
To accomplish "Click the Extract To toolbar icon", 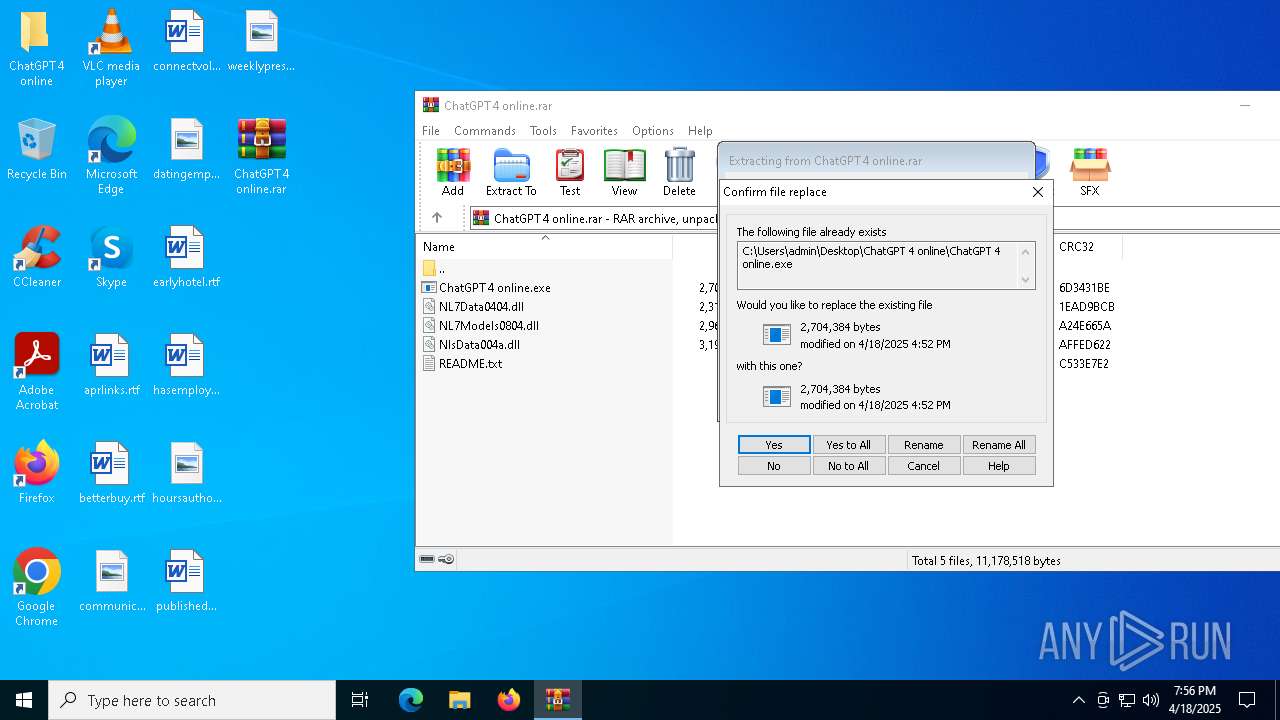I will 511,172.
